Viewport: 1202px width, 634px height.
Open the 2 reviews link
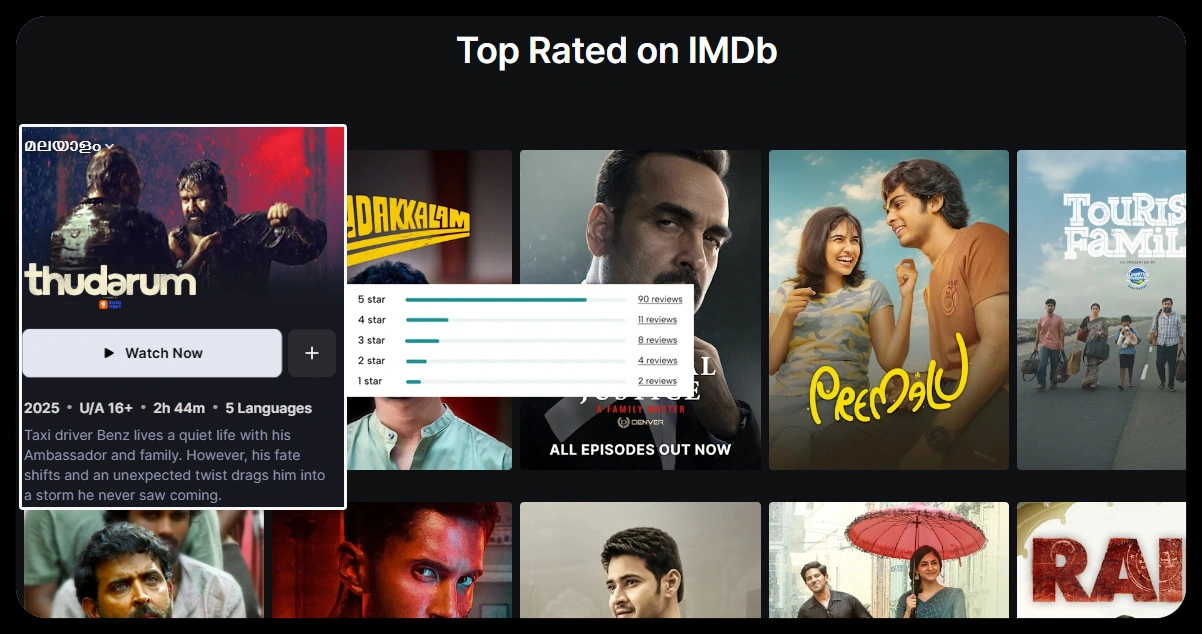[x=657, y=381]
